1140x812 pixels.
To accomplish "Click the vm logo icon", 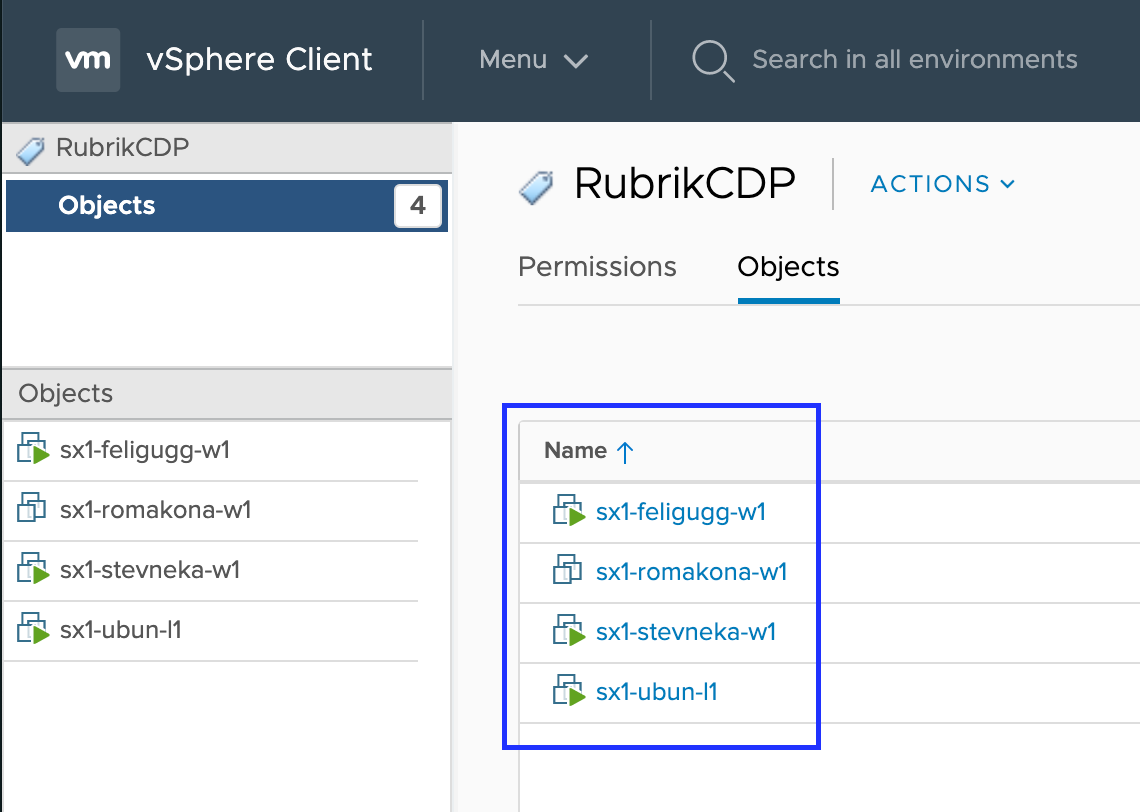I will pyautogui.click(x=88, y=60).
